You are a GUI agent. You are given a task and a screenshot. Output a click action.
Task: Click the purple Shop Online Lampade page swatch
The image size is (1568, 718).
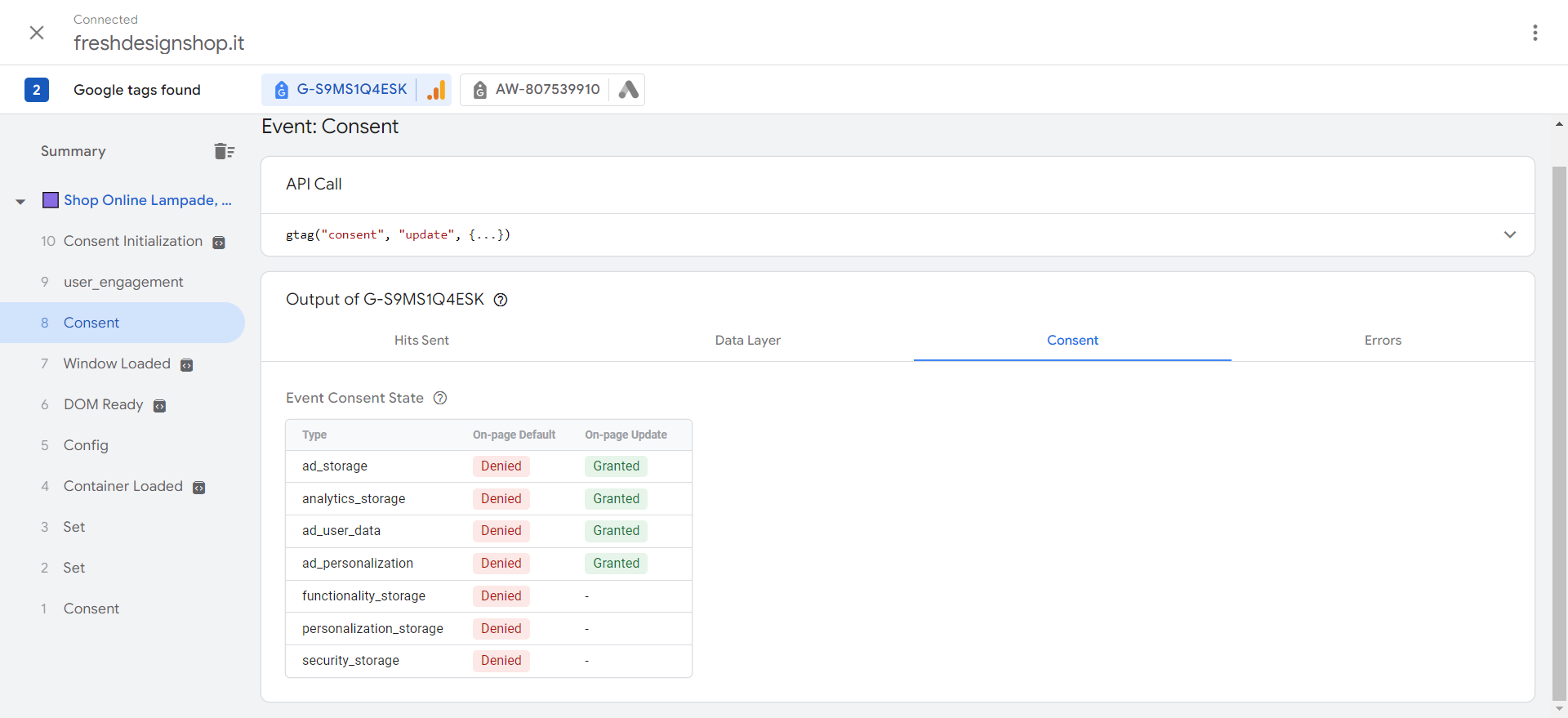51,200
